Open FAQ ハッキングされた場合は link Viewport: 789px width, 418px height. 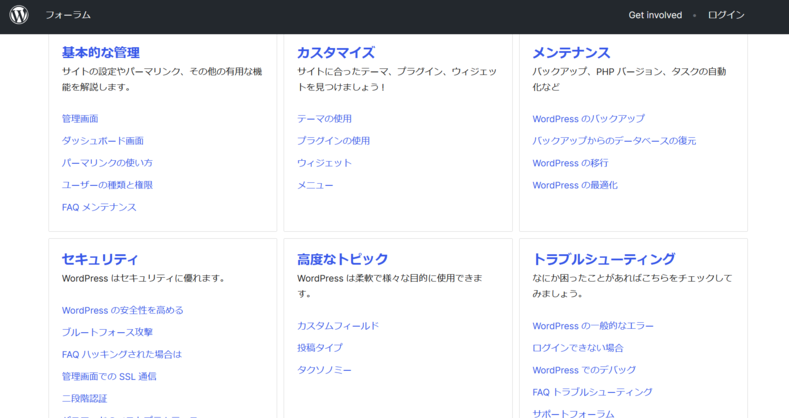121,355
